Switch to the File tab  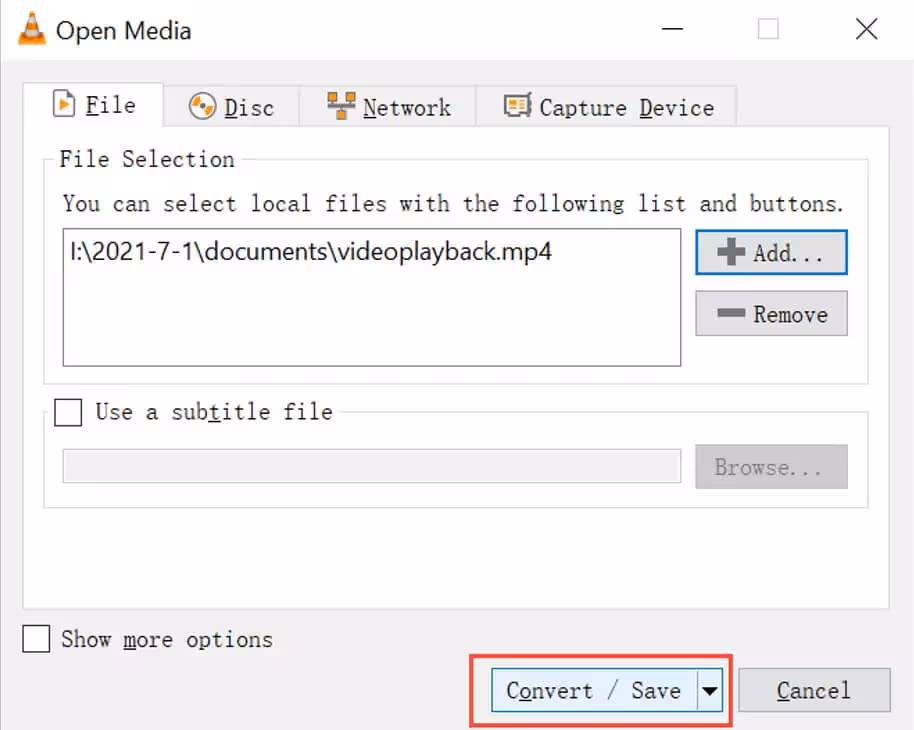(94, 105)
